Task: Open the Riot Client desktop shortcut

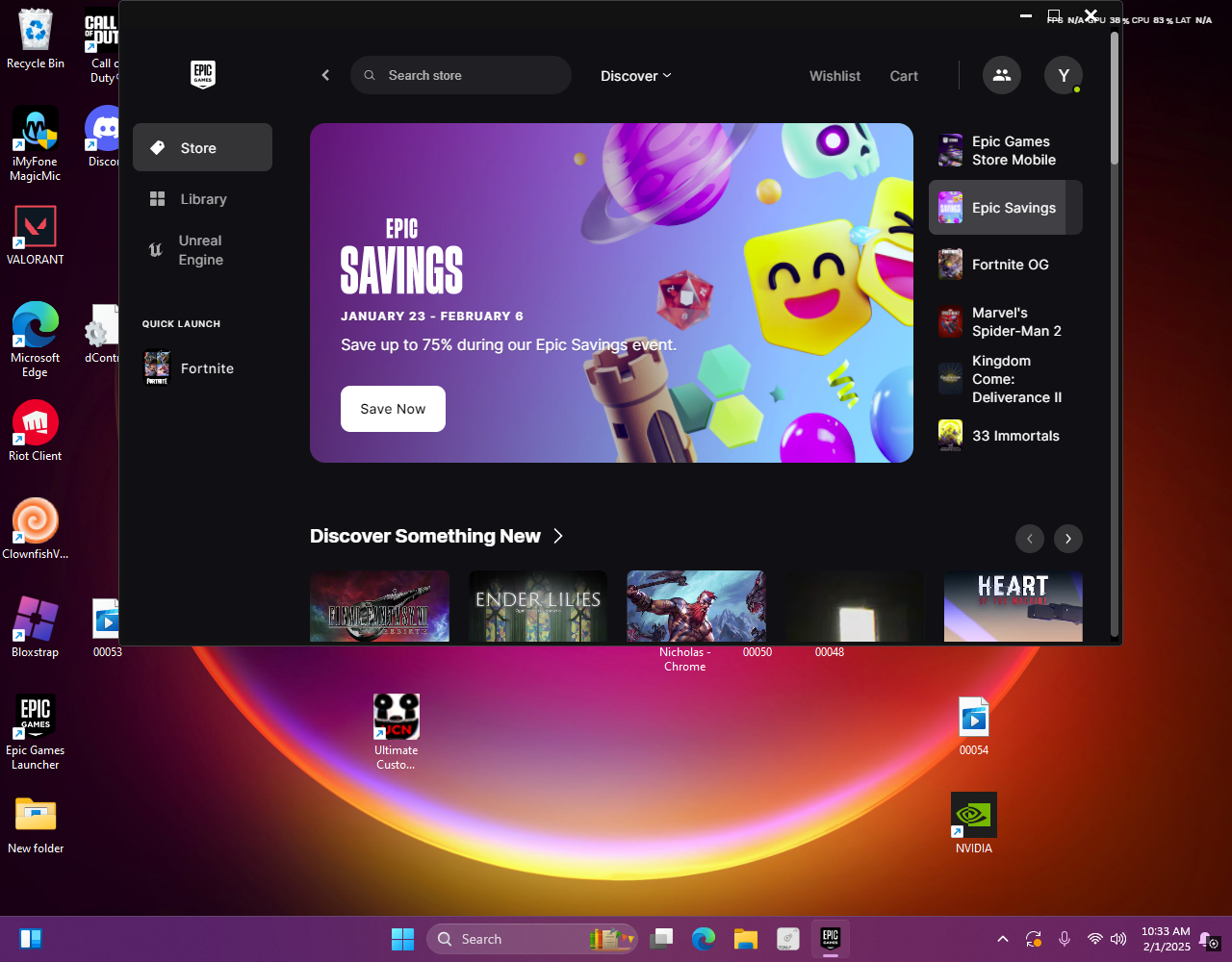Action: (x=36, y=432)
